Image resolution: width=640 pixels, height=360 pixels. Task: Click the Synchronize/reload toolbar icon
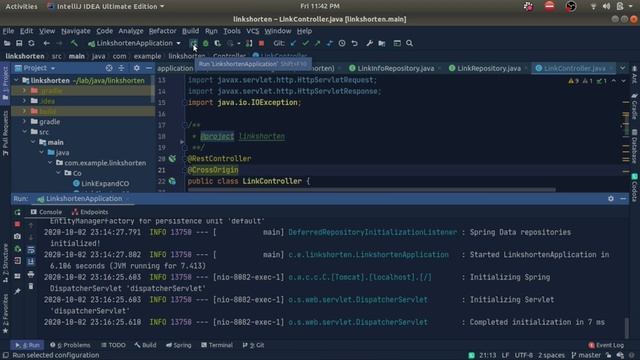tap(31, 43)
